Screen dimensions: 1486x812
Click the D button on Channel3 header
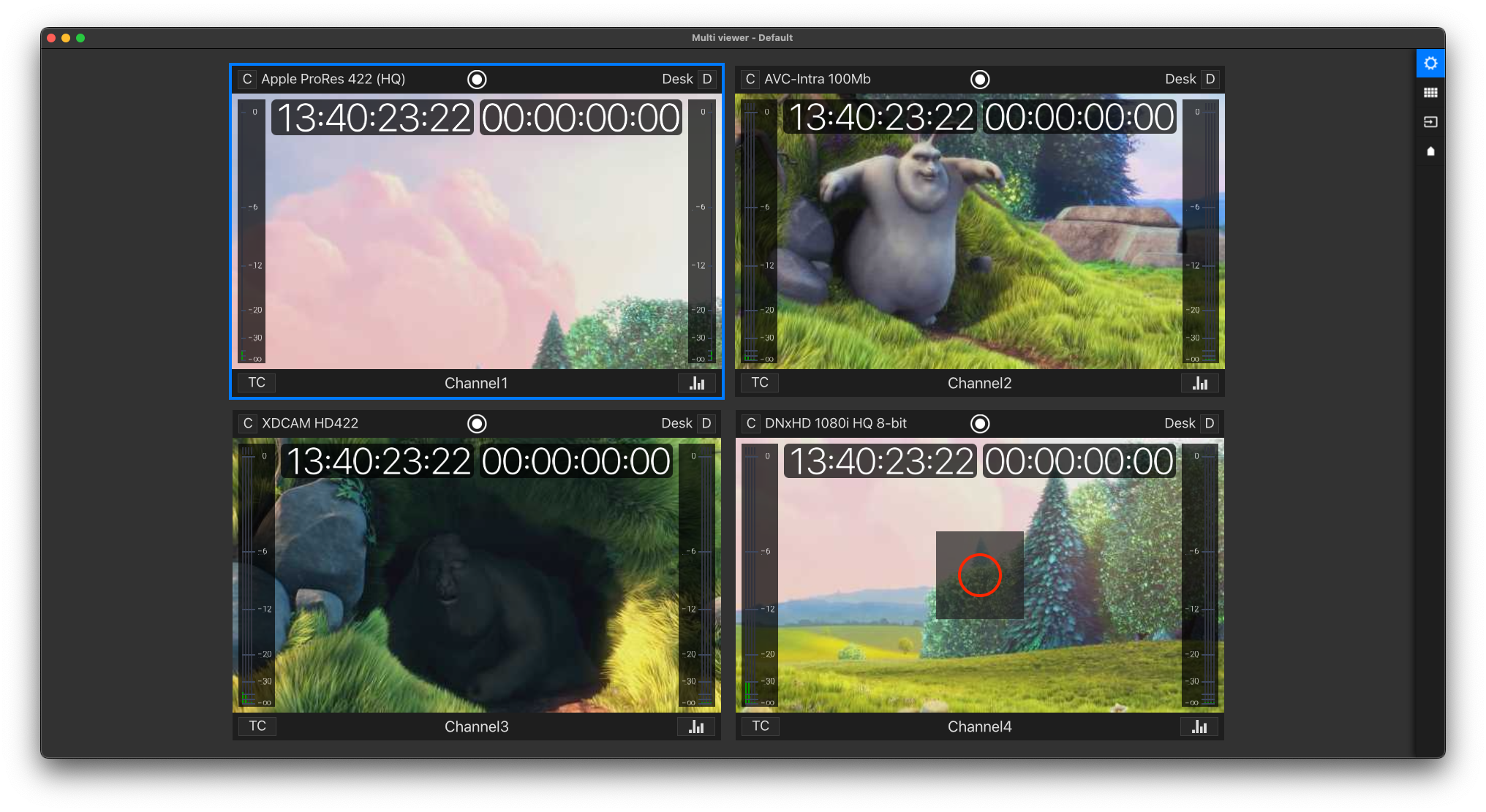tap(706, 423)
